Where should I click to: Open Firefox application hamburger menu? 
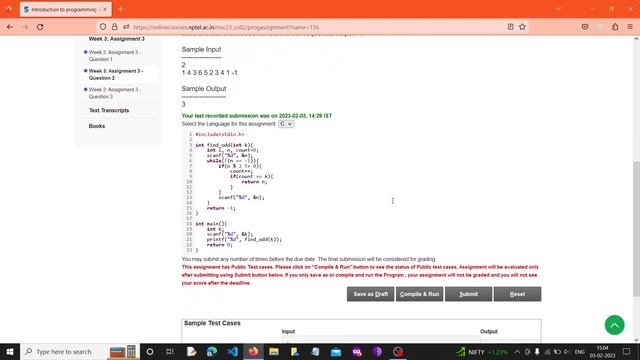click(x=630, y=27)
